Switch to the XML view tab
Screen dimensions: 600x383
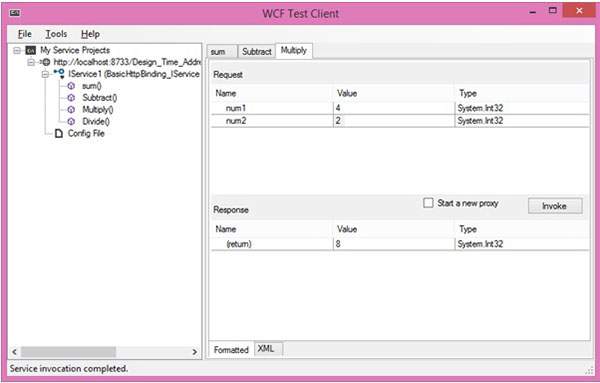(266, 349)
